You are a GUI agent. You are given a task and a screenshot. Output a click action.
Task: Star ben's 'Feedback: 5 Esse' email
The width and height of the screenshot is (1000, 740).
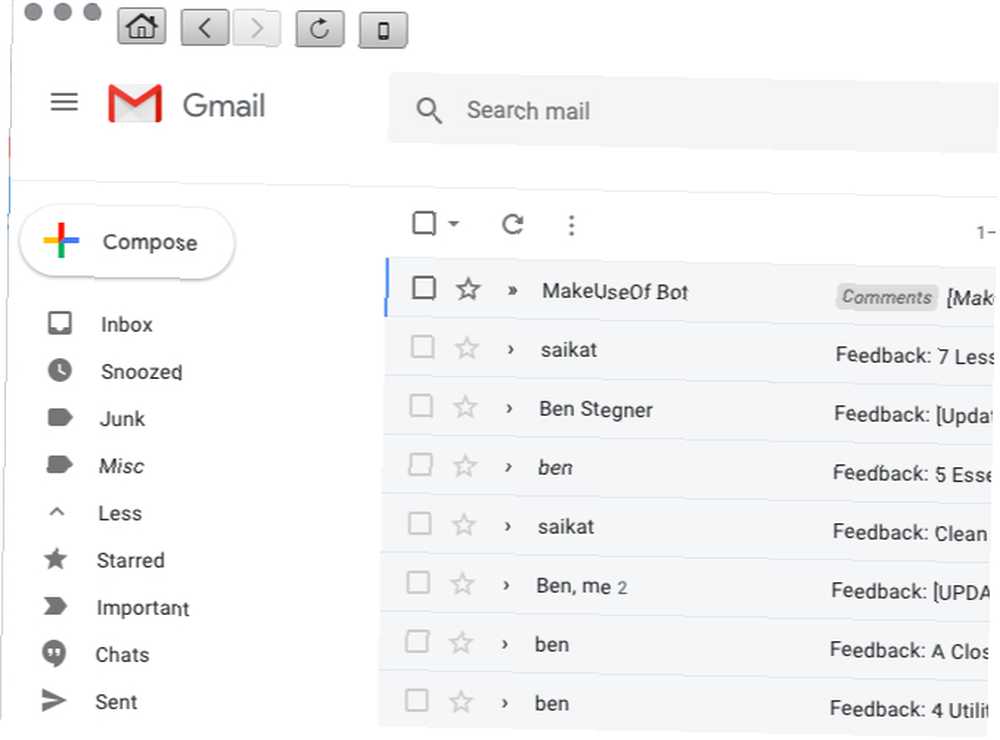[464, 466]
